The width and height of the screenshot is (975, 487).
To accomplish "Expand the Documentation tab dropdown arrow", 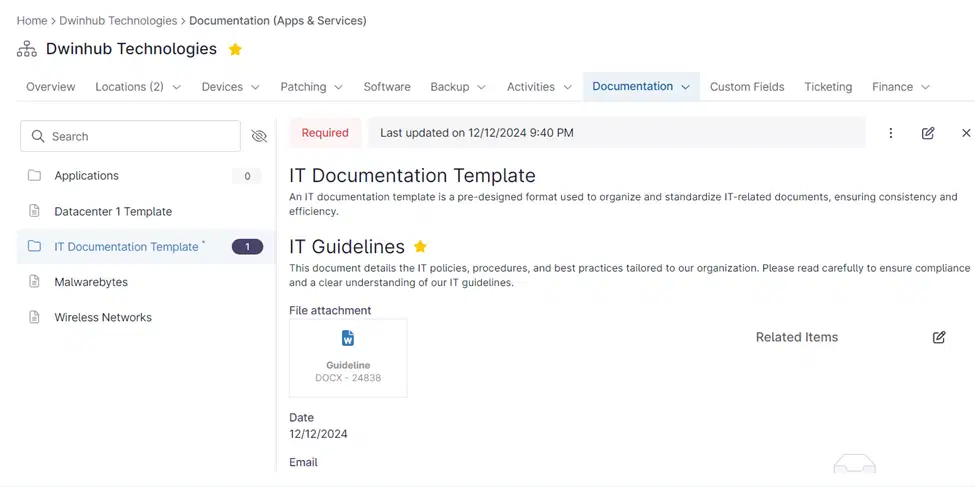I will [x=685, y=87].
